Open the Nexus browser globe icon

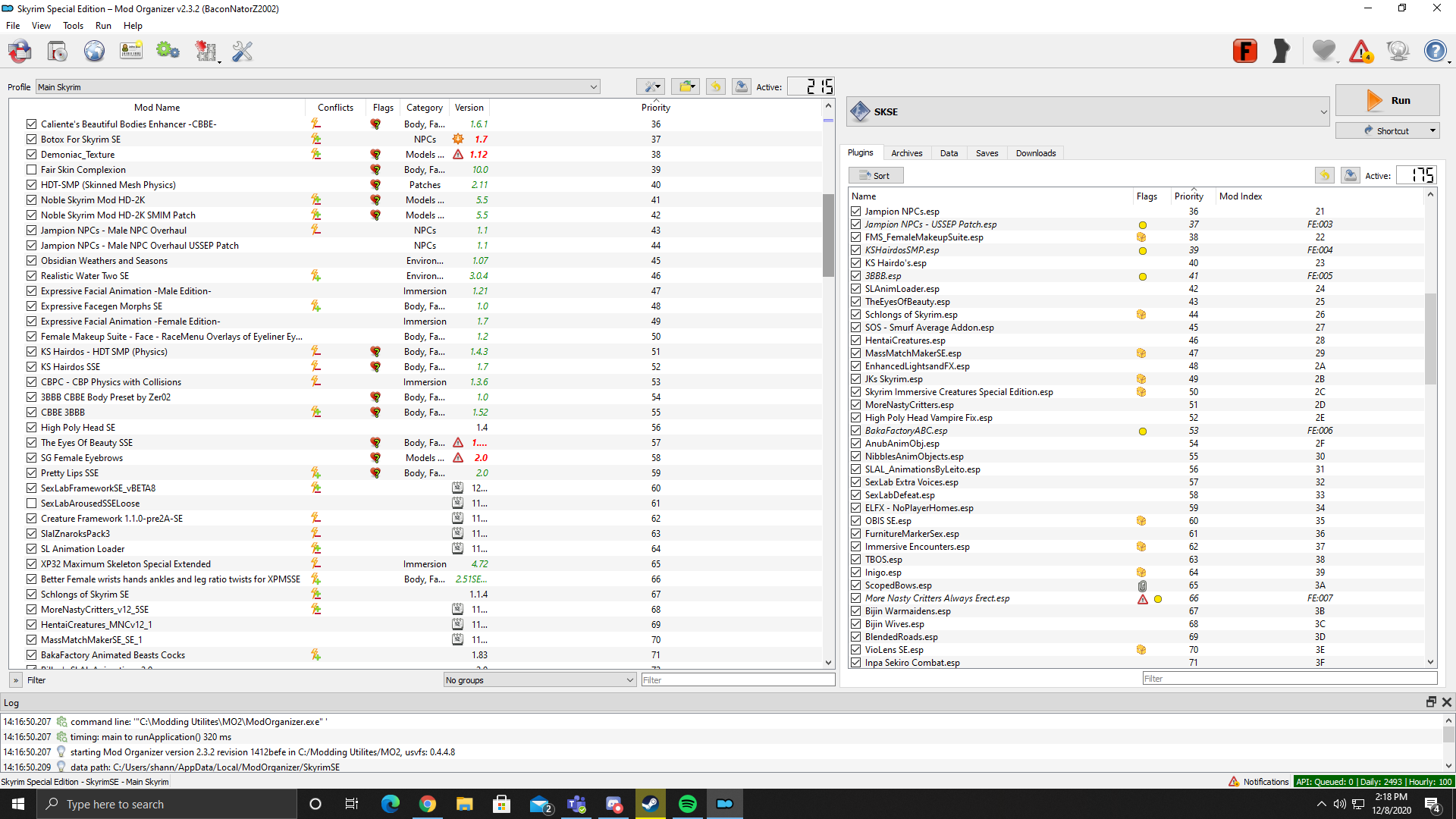pos(94,52)
